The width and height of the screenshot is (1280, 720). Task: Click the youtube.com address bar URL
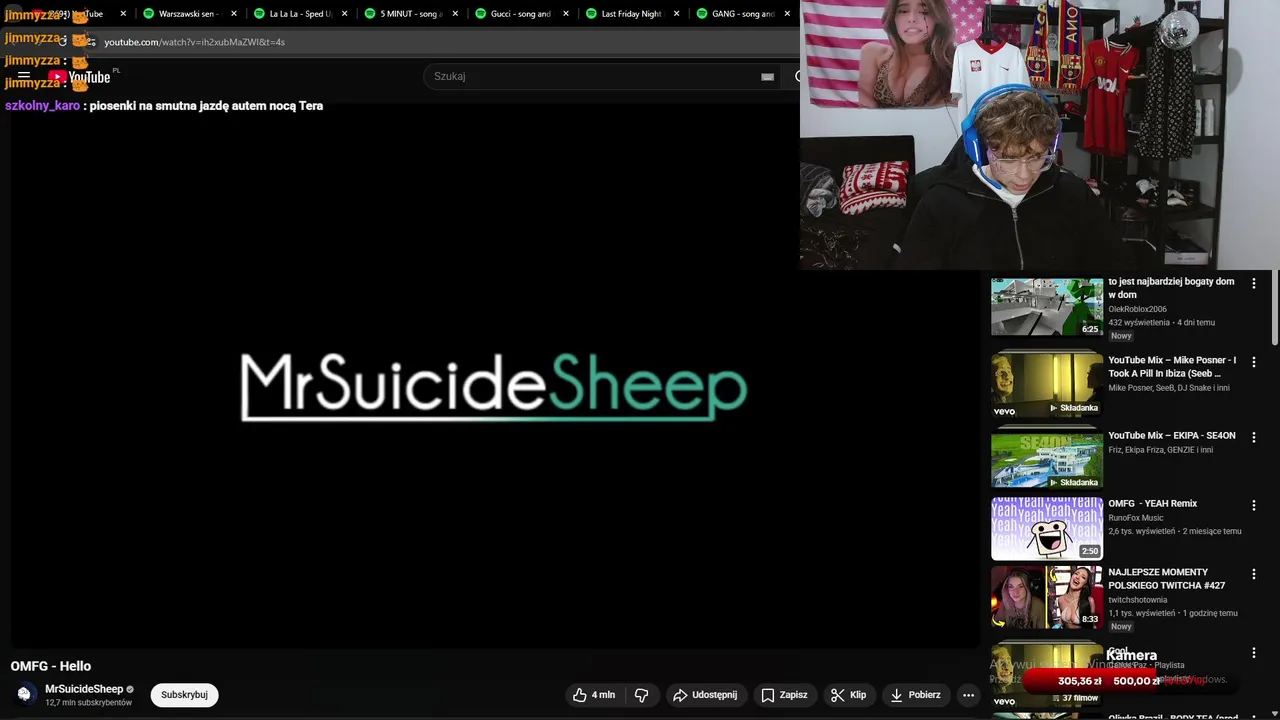tap(194, 42)
